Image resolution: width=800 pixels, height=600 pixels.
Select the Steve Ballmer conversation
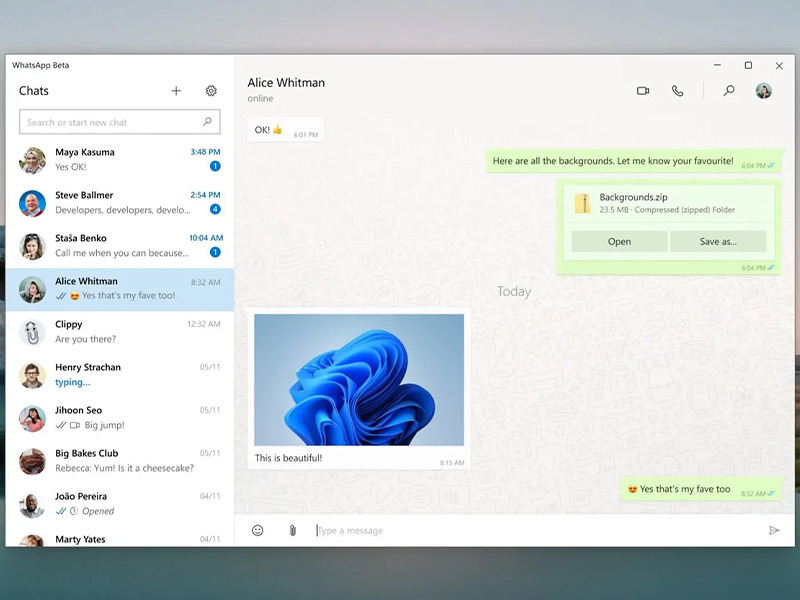pyautogui.click(x=120, y=203)
